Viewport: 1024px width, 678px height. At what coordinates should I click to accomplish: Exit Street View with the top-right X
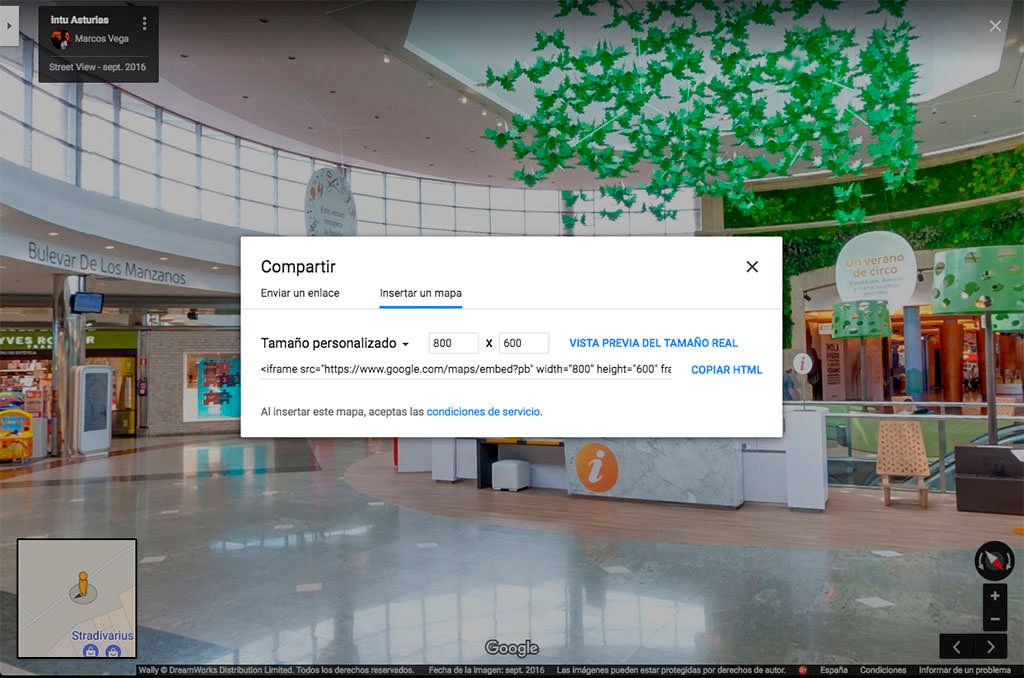995,26
